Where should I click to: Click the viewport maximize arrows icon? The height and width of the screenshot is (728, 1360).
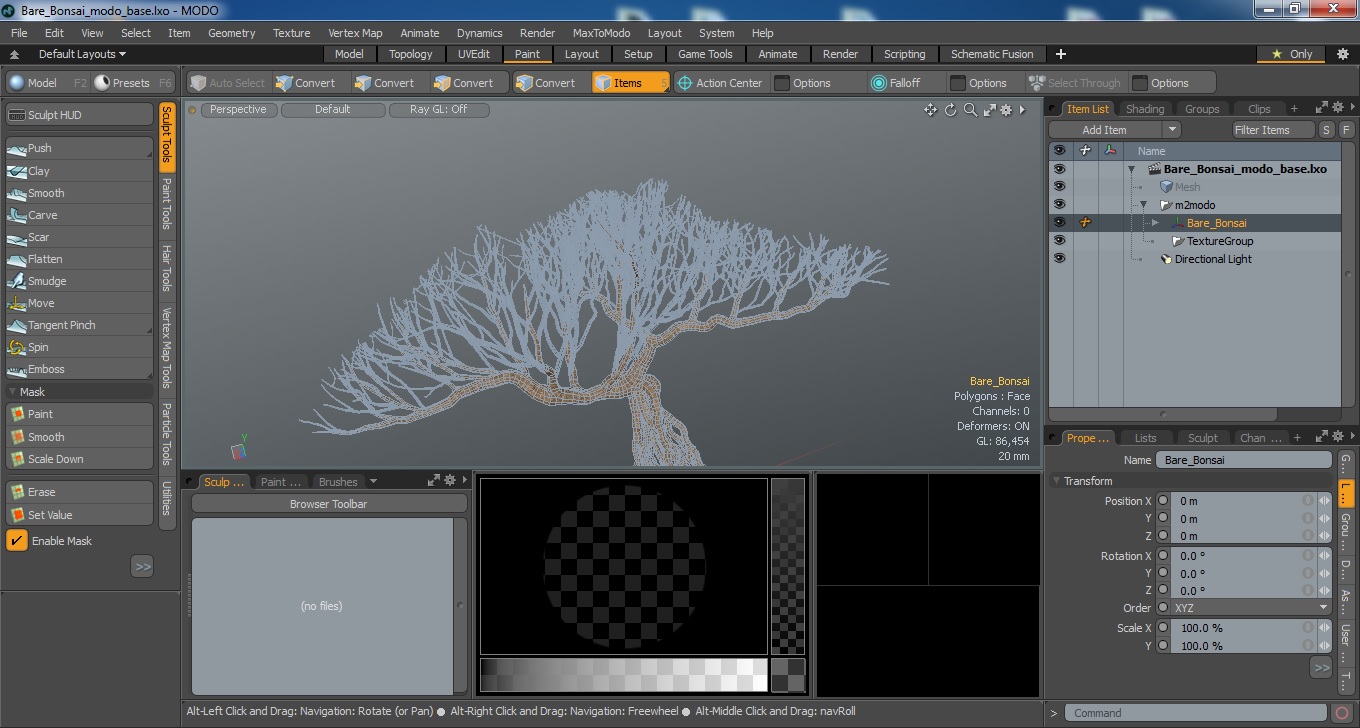(989, 110)
